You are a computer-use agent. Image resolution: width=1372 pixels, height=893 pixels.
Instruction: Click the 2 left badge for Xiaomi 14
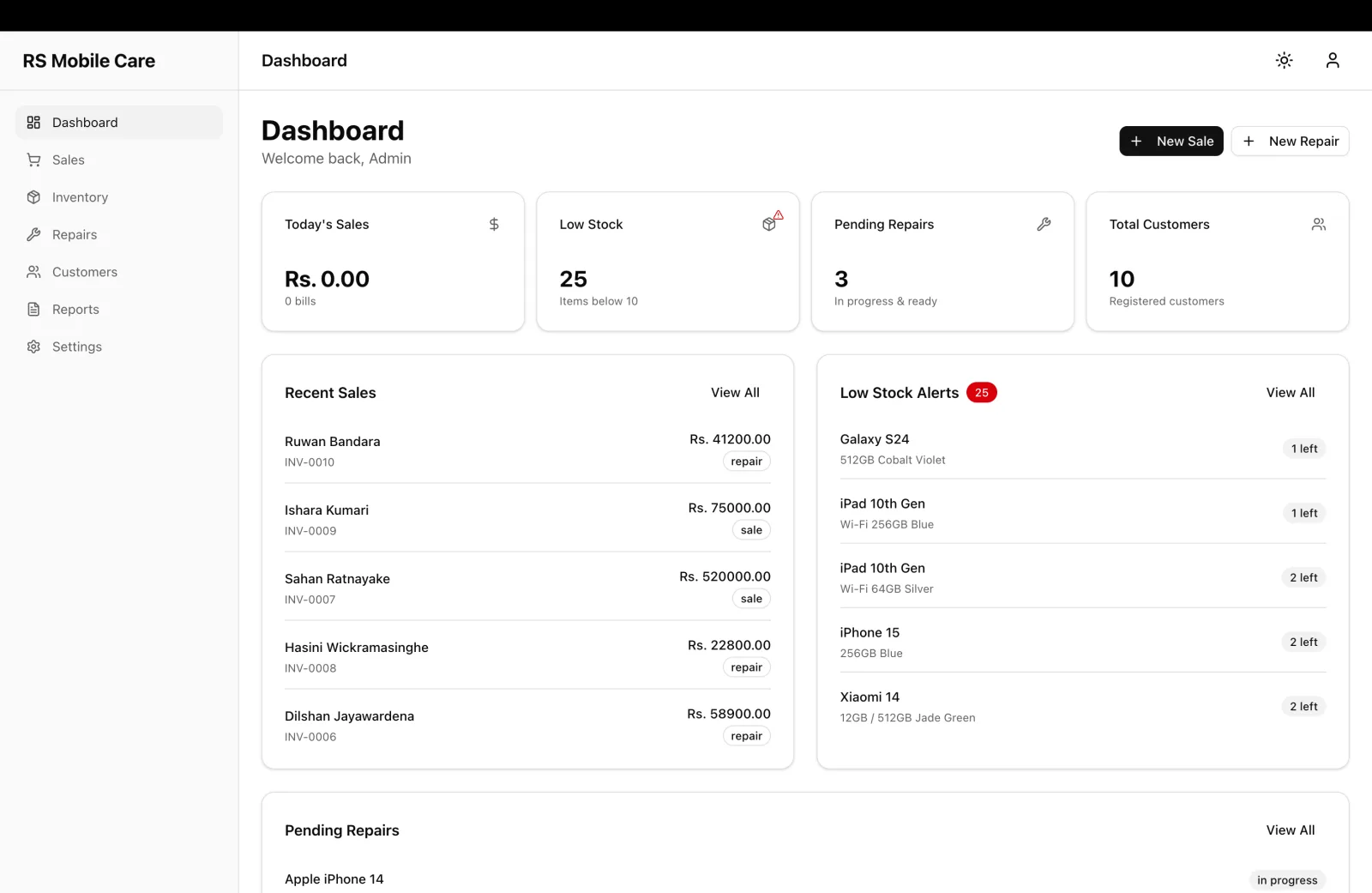1303,706
